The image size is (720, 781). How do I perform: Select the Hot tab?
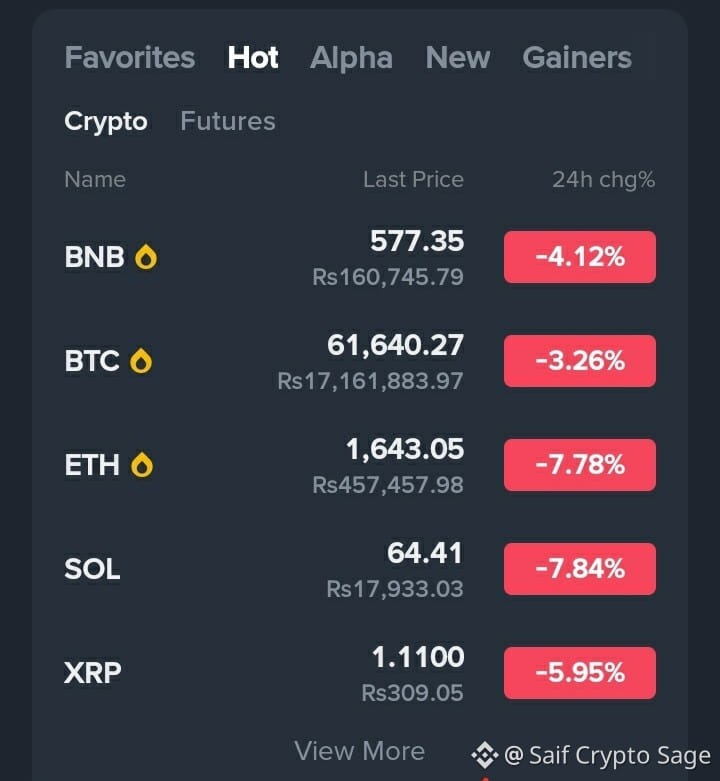[x=253, y=57]
